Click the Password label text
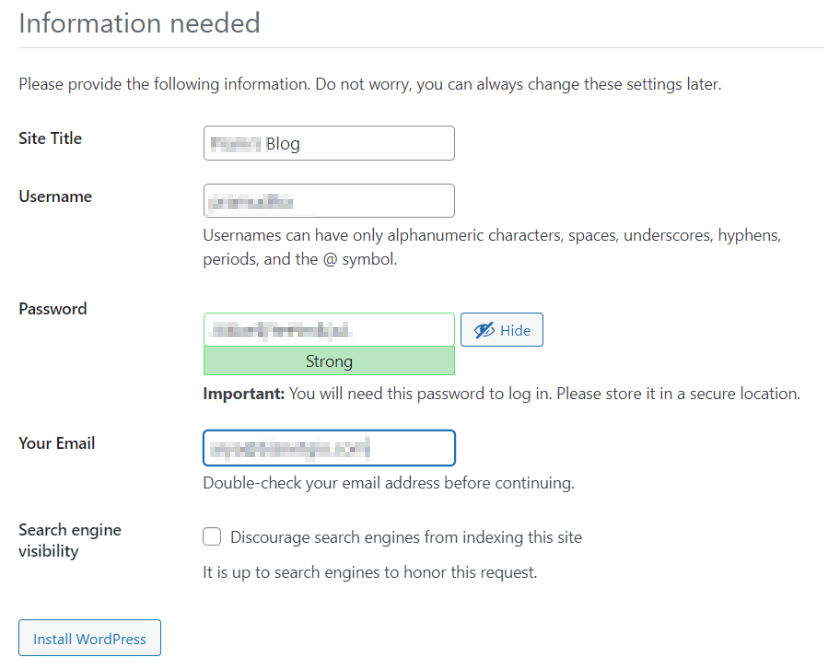 click(53, 308)
